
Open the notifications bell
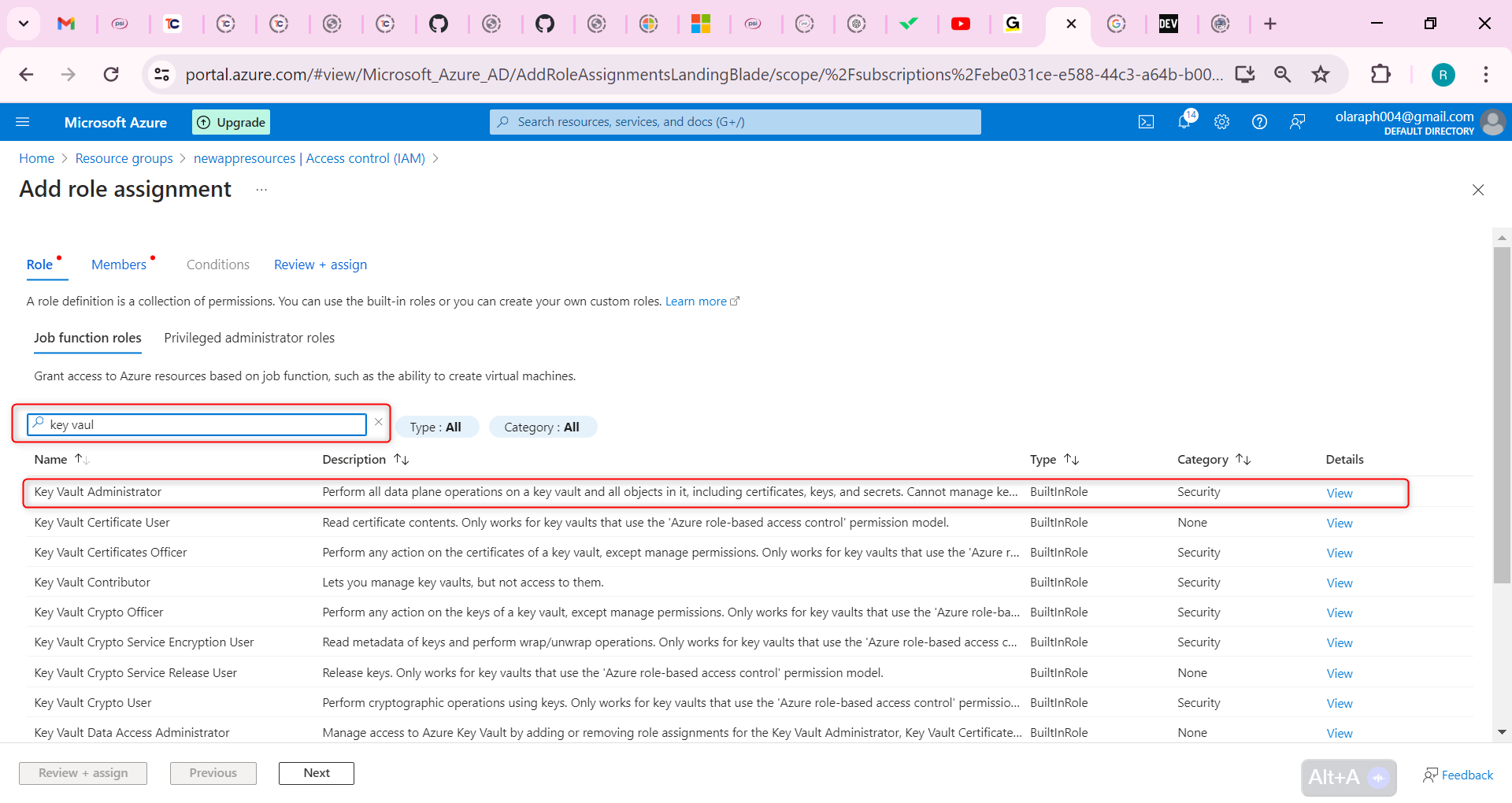click(1184, 121)
